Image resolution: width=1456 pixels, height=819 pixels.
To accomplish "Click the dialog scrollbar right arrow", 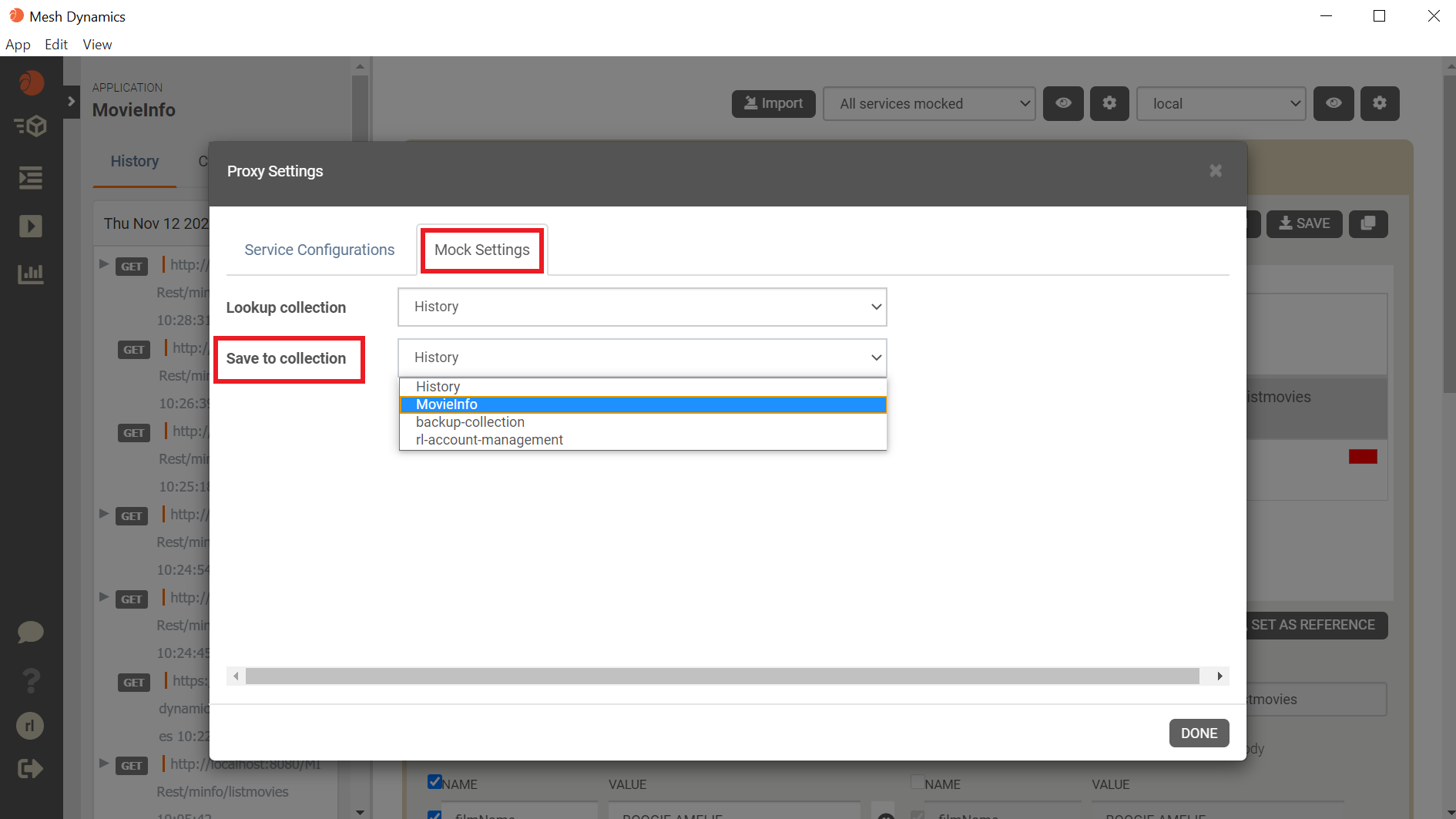I will 1219,676.
